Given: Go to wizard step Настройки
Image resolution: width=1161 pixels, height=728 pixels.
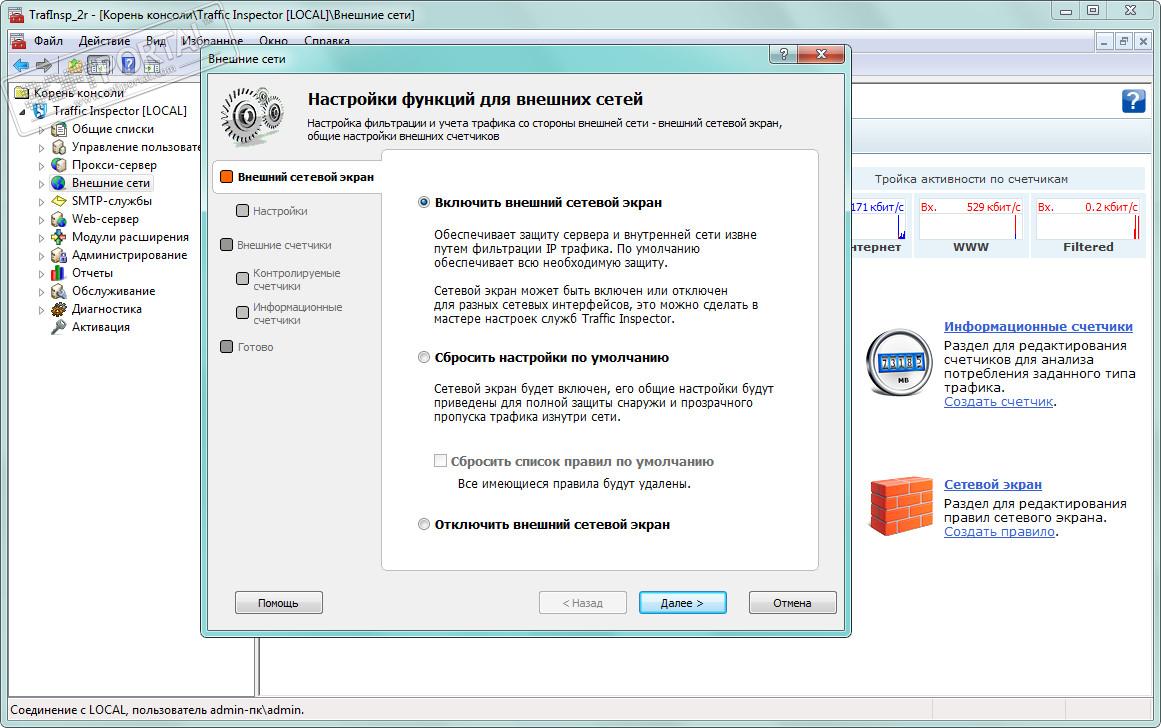Looking at the screenshot, I should point(272,211).
